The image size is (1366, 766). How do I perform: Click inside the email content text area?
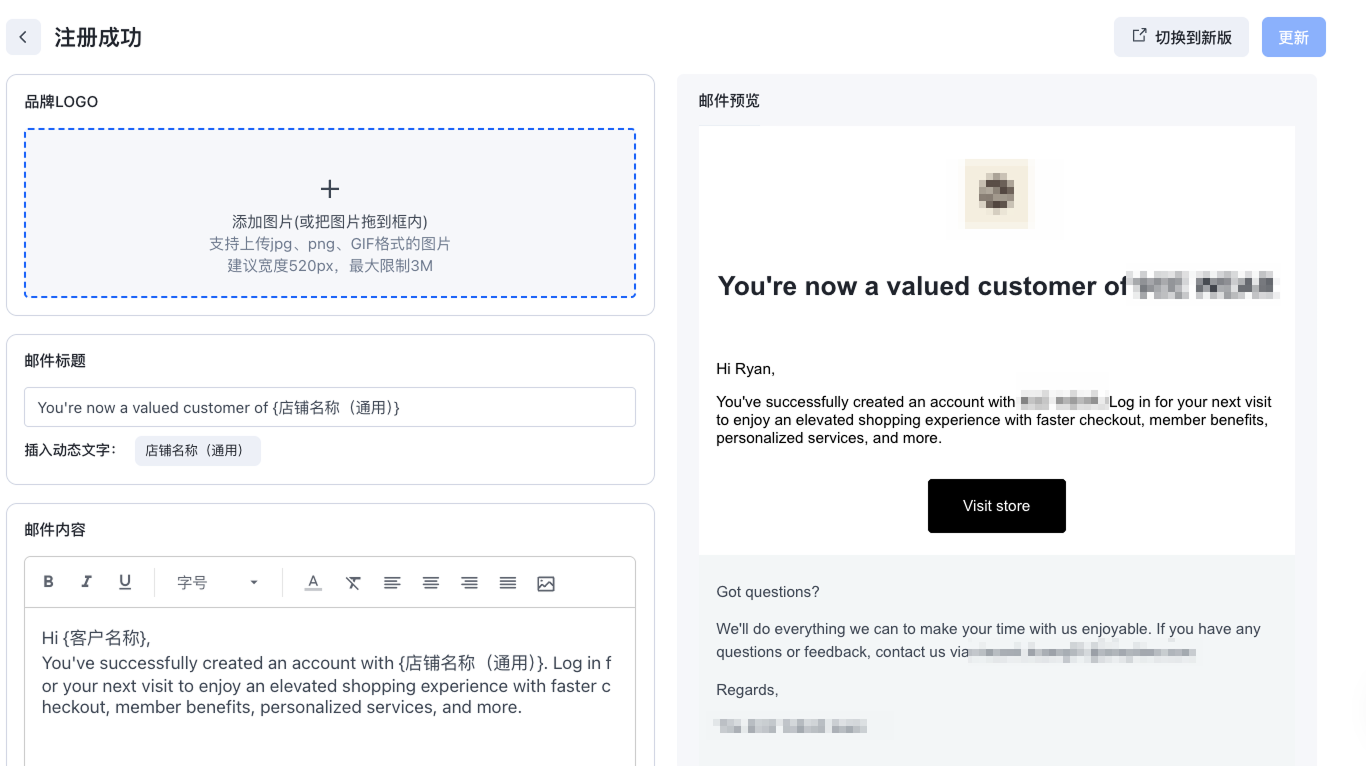point(330,688)
